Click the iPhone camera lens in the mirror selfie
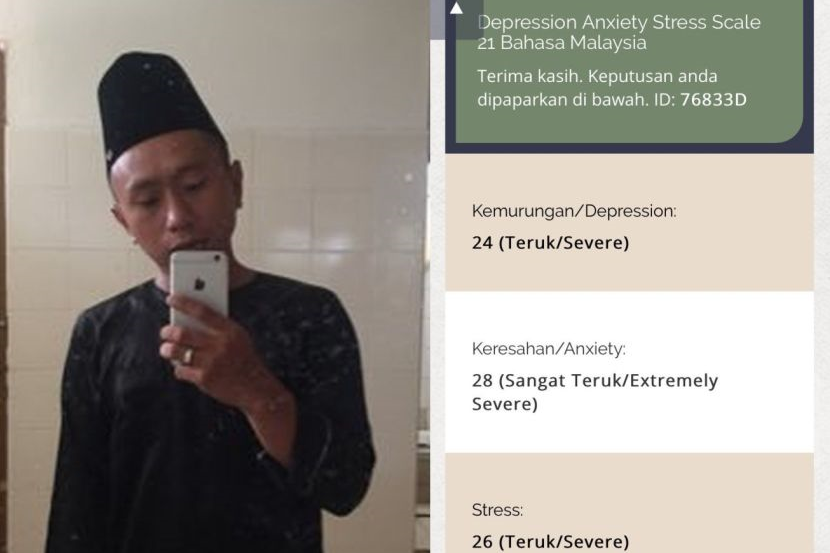Screen dimensions: 830x553 tap(217, 259)
